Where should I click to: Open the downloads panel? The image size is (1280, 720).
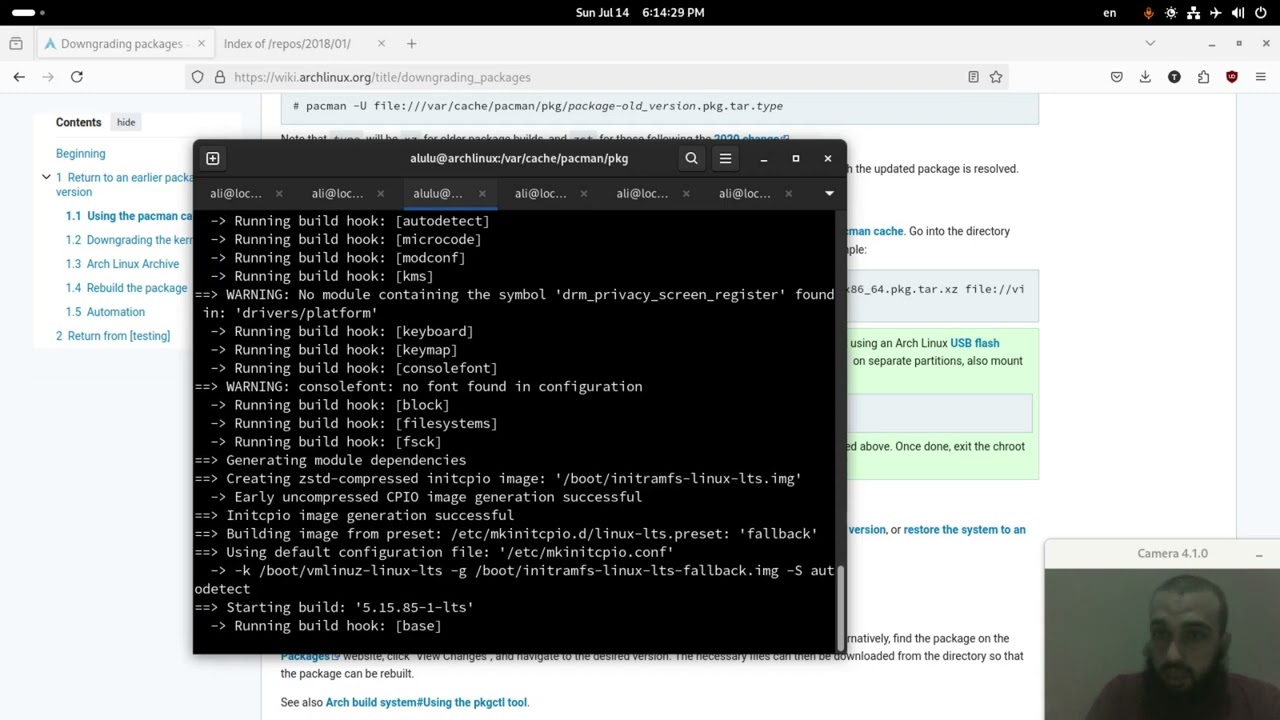pos(1145,77)
